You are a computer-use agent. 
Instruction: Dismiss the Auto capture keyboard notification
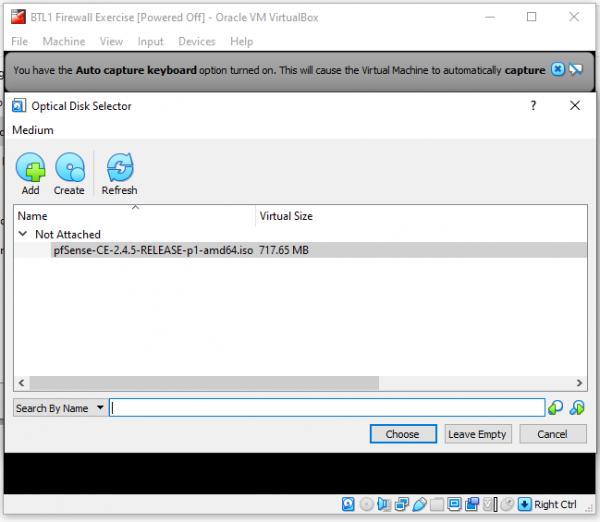pos(558,69)
